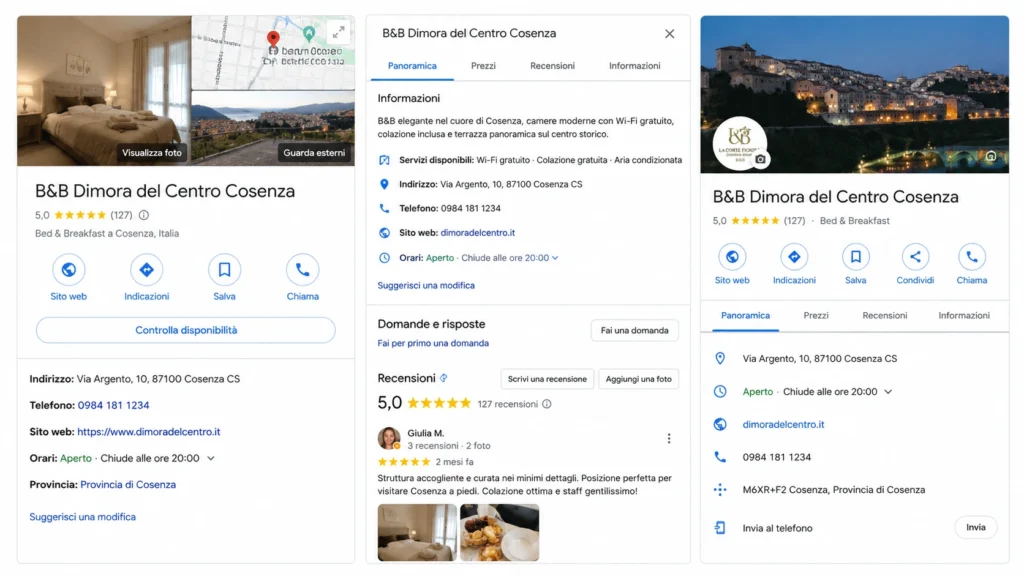Expand opening hours in left card
The image size is (1024, 576).
(211, 458)
